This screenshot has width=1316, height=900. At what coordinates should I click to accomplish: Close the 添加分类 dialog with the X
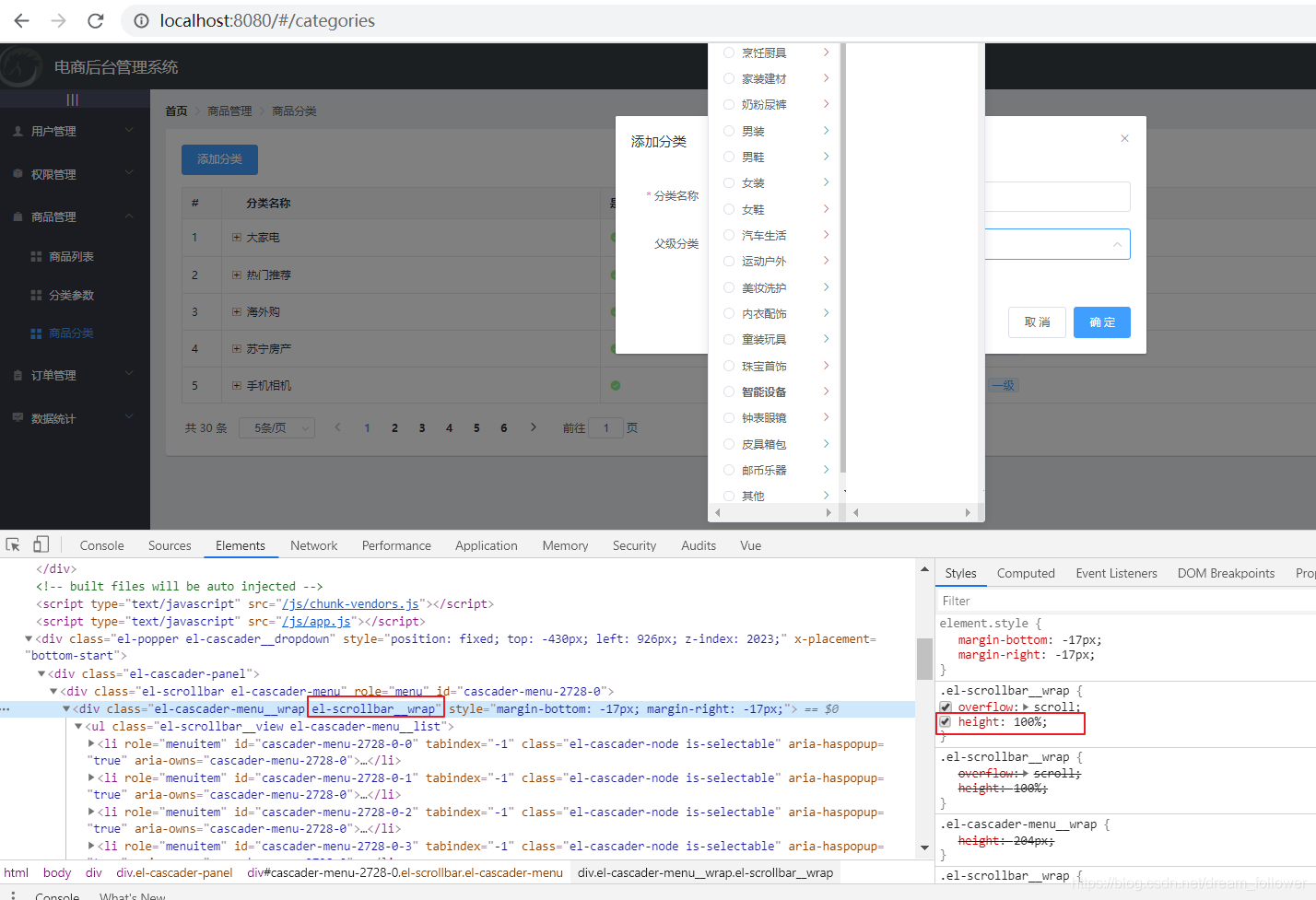tap(1124, 138)
